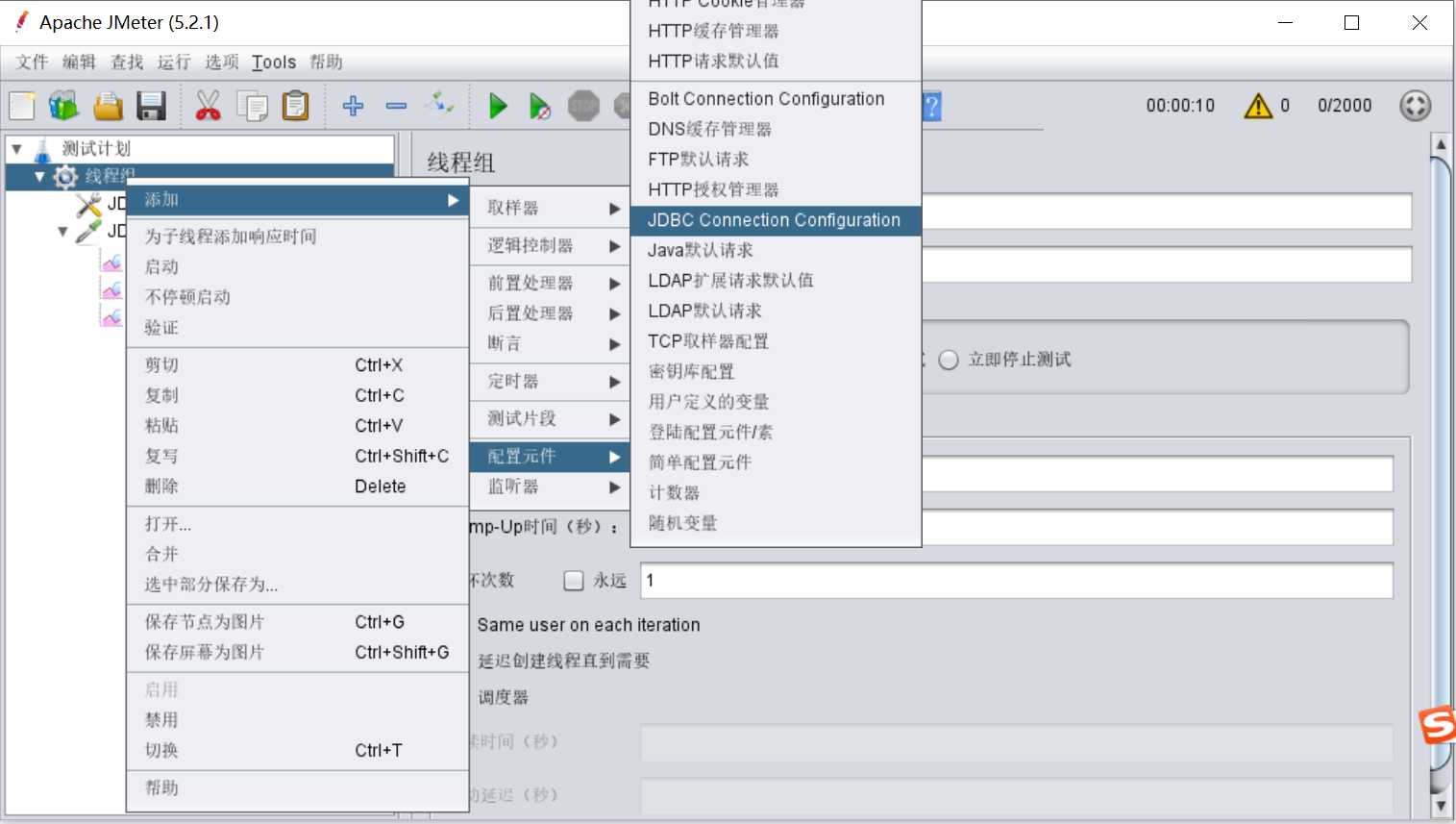1456x824 pixels.
Task: Click the 线程组 name input field at top
Action: 1167,211
